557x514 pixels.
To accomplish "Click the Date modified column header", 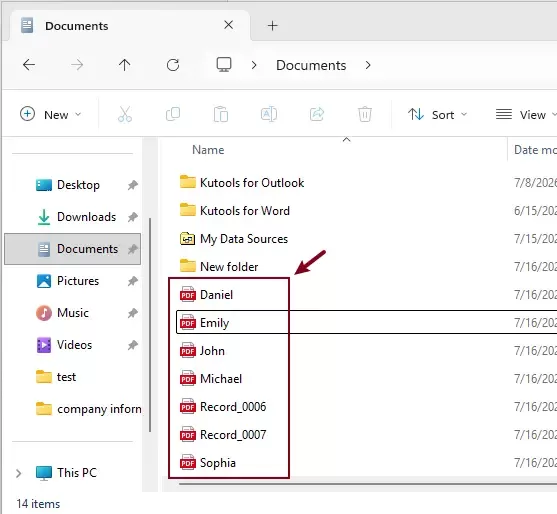I will point(535,150).
